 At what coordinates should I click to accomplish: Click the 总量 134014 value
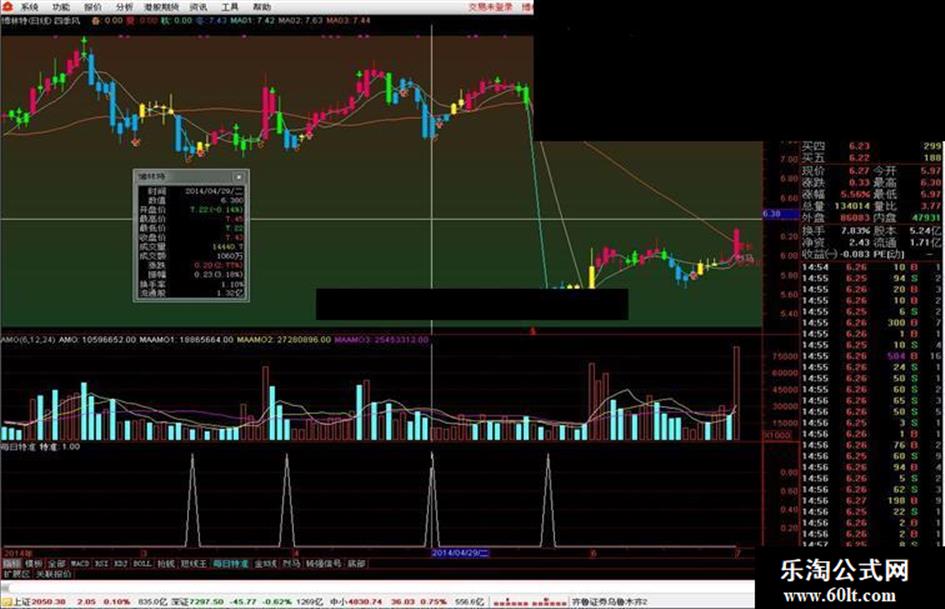(852, 206)
